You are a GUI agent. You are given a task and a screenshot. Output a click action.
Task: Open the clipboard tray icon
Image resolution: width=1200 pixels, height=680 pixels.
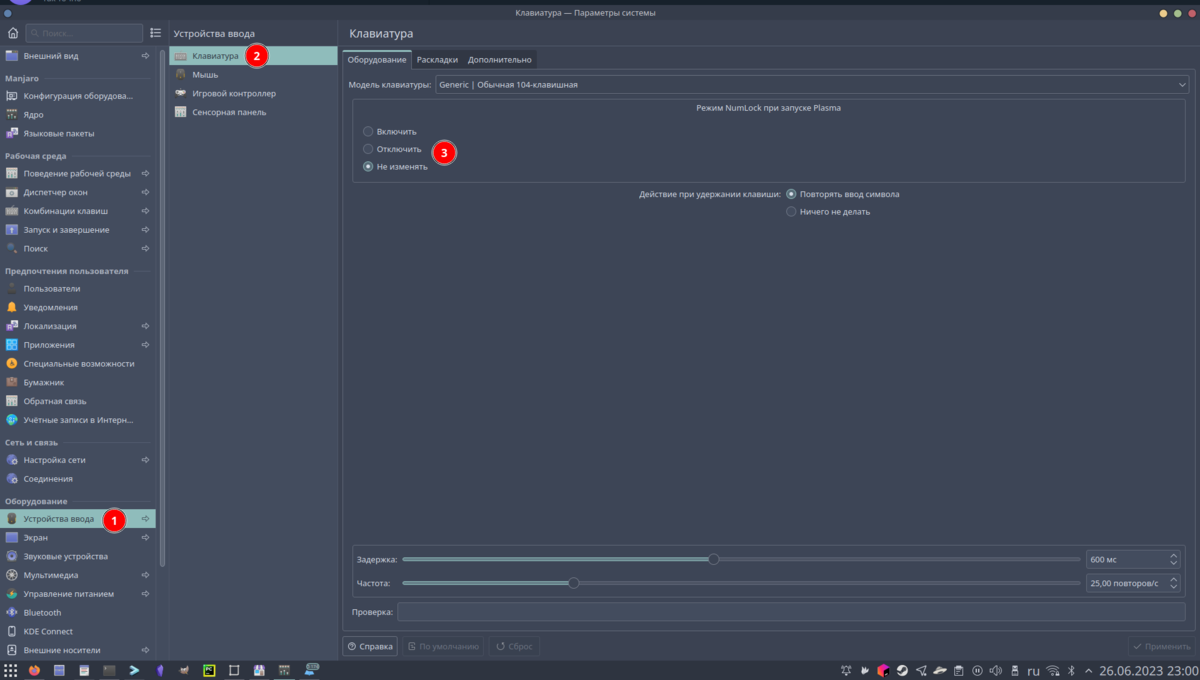coord(958,670)
